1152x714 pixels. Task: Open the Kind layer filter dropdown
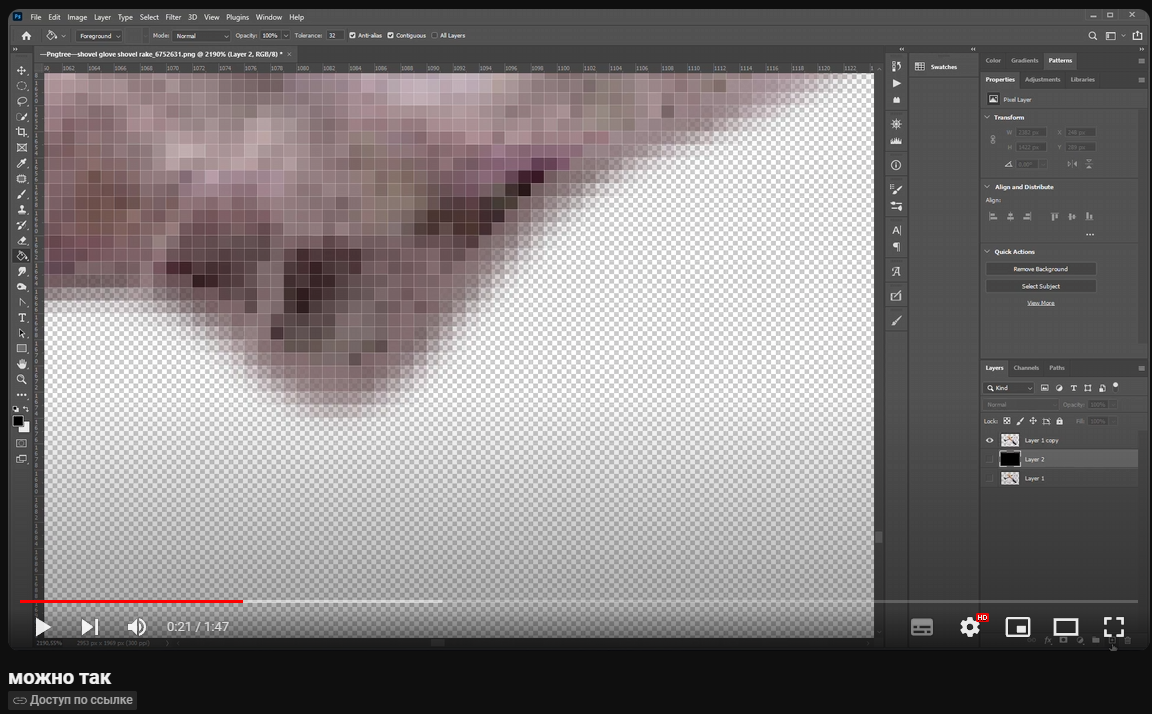point(1009,388)
